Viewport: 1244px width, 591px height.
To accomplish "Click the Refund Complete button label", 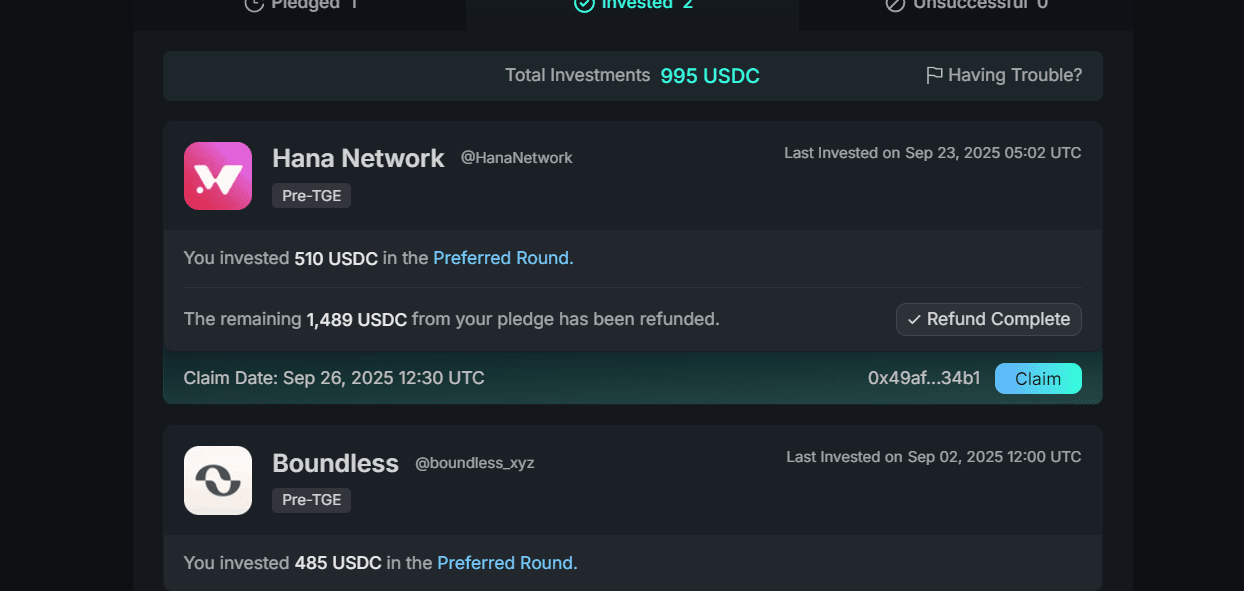I will click(998, 319).
